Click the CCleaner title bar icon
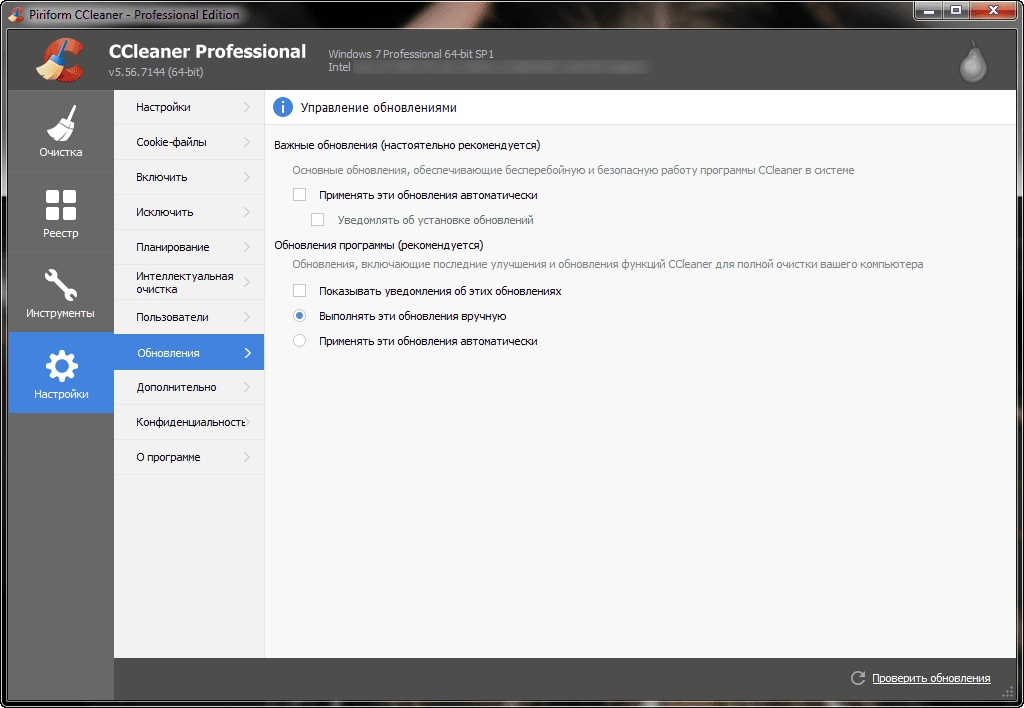 [16, 14]
